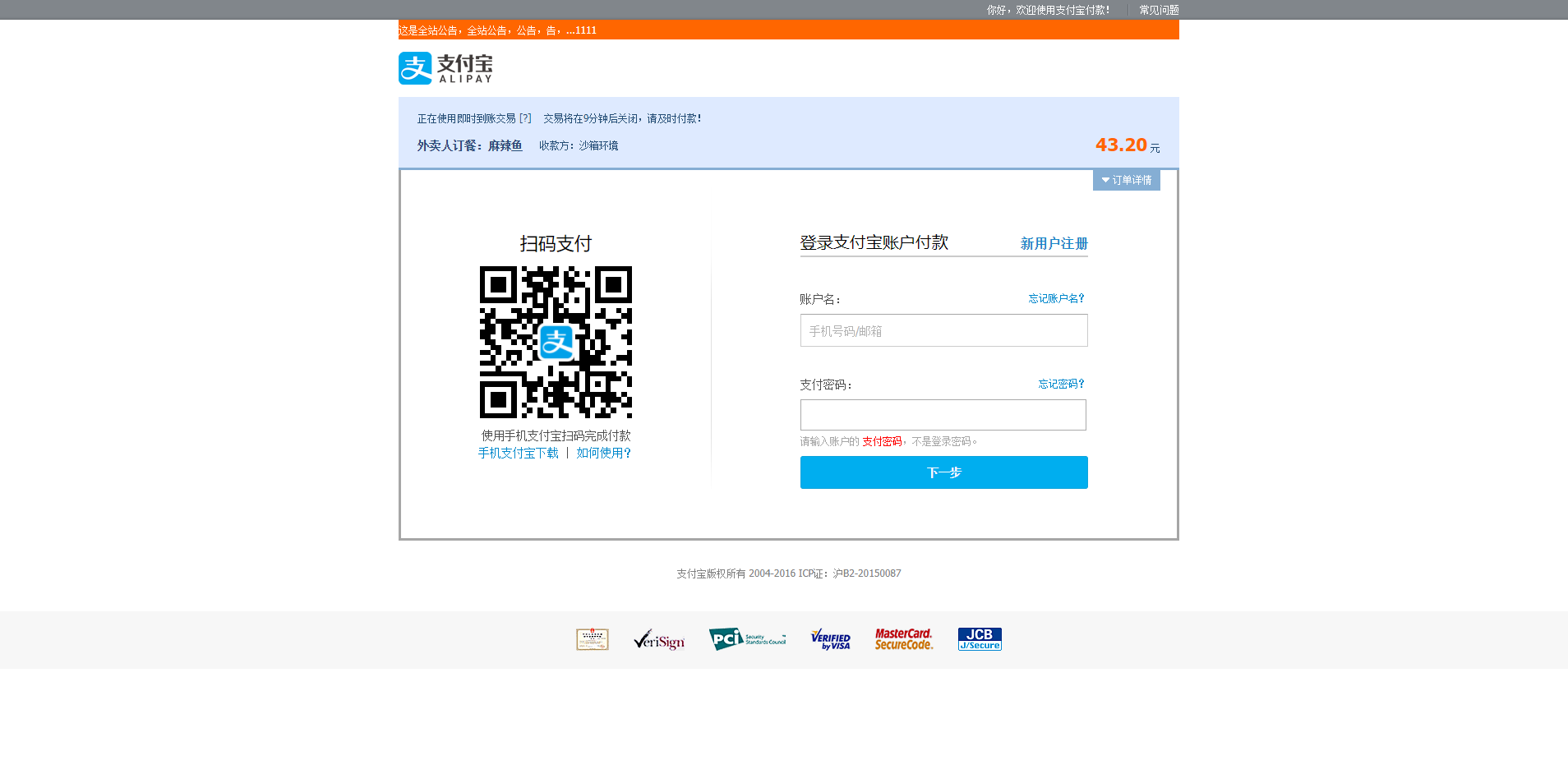Open the 手机支付宝下载 link
The height and width of the screenshot is (760, 1568).
(519, 453)
